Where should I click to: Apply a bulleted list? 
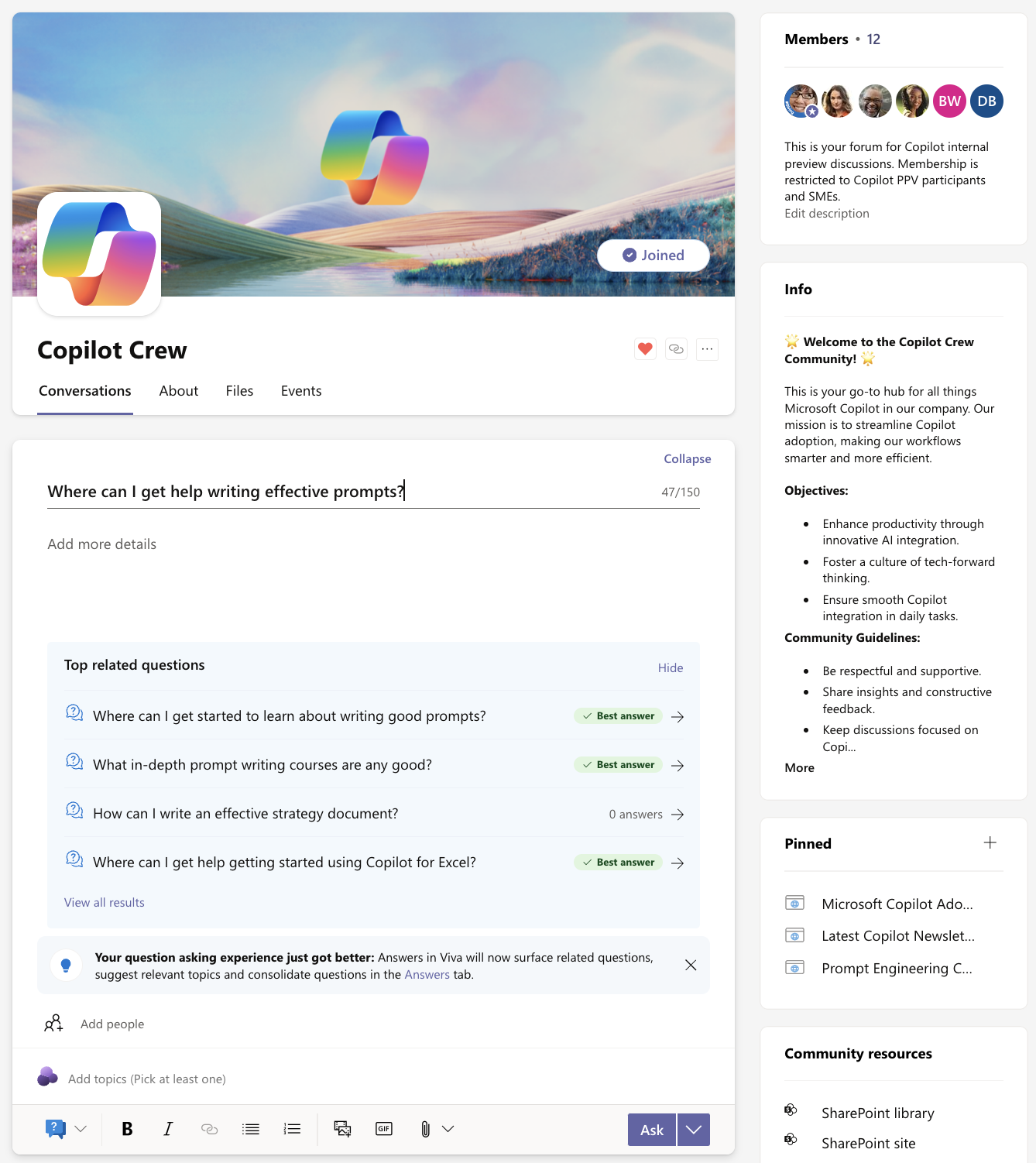250,1129
